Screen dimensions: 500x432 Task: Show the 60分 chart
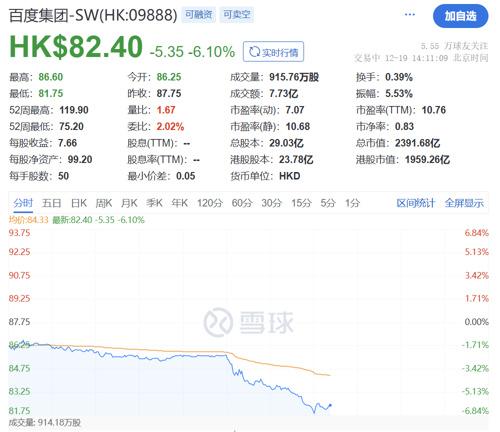(242, 203)
